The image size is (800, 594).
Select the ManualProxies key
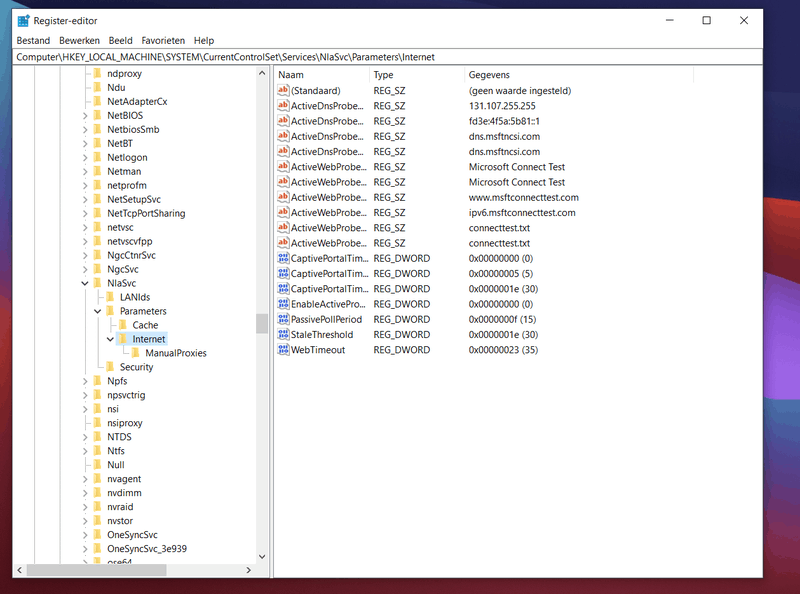176,353
